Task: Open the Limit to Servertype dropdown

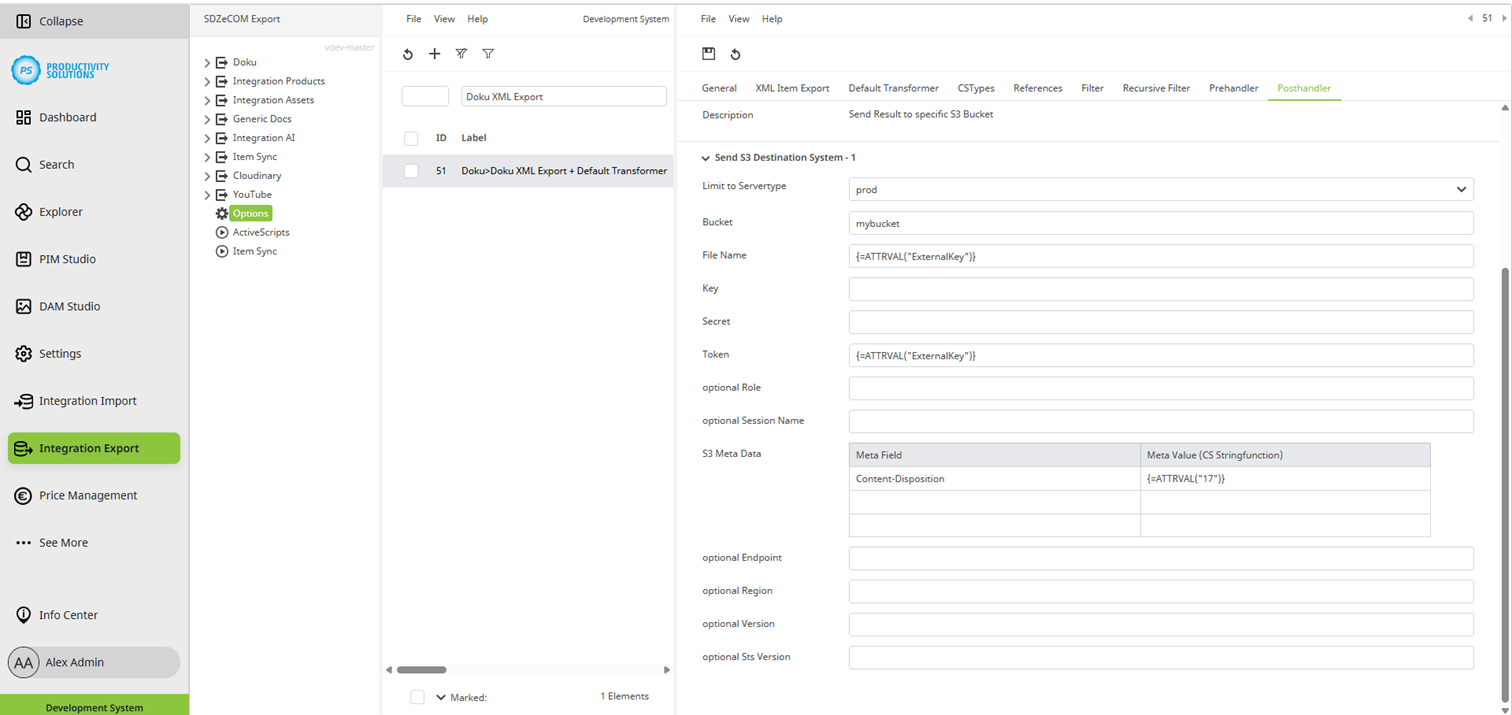Action: [1160, 189]
